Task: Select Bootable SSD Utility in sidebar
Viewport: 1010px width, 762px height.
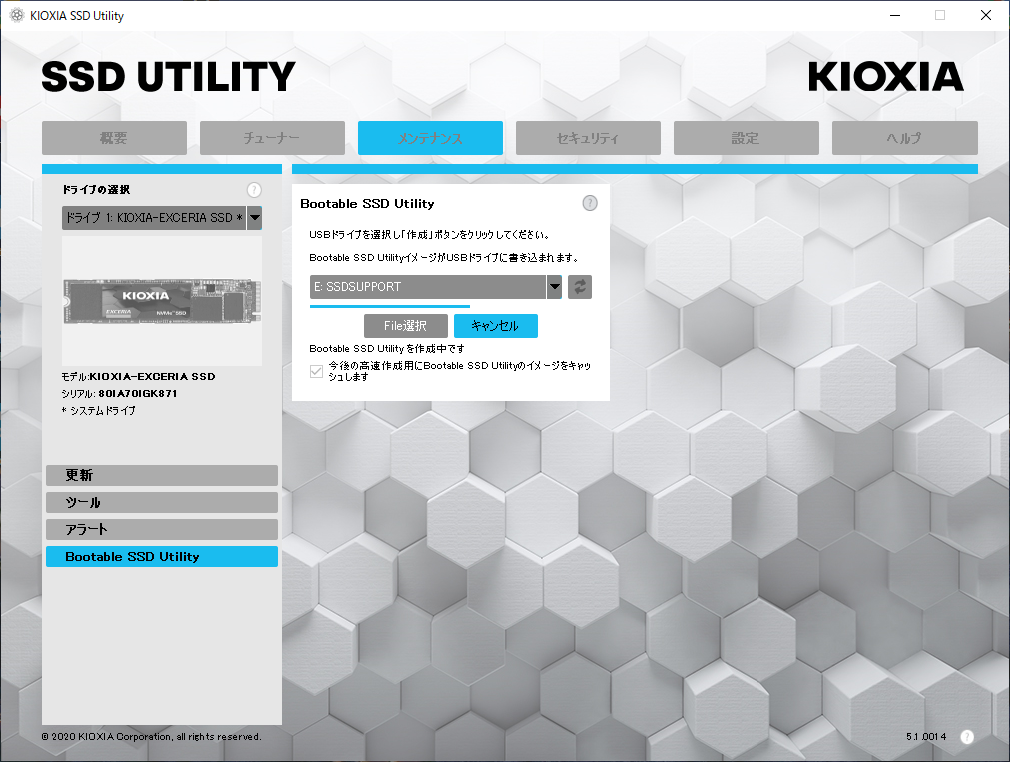Action: 162,557
